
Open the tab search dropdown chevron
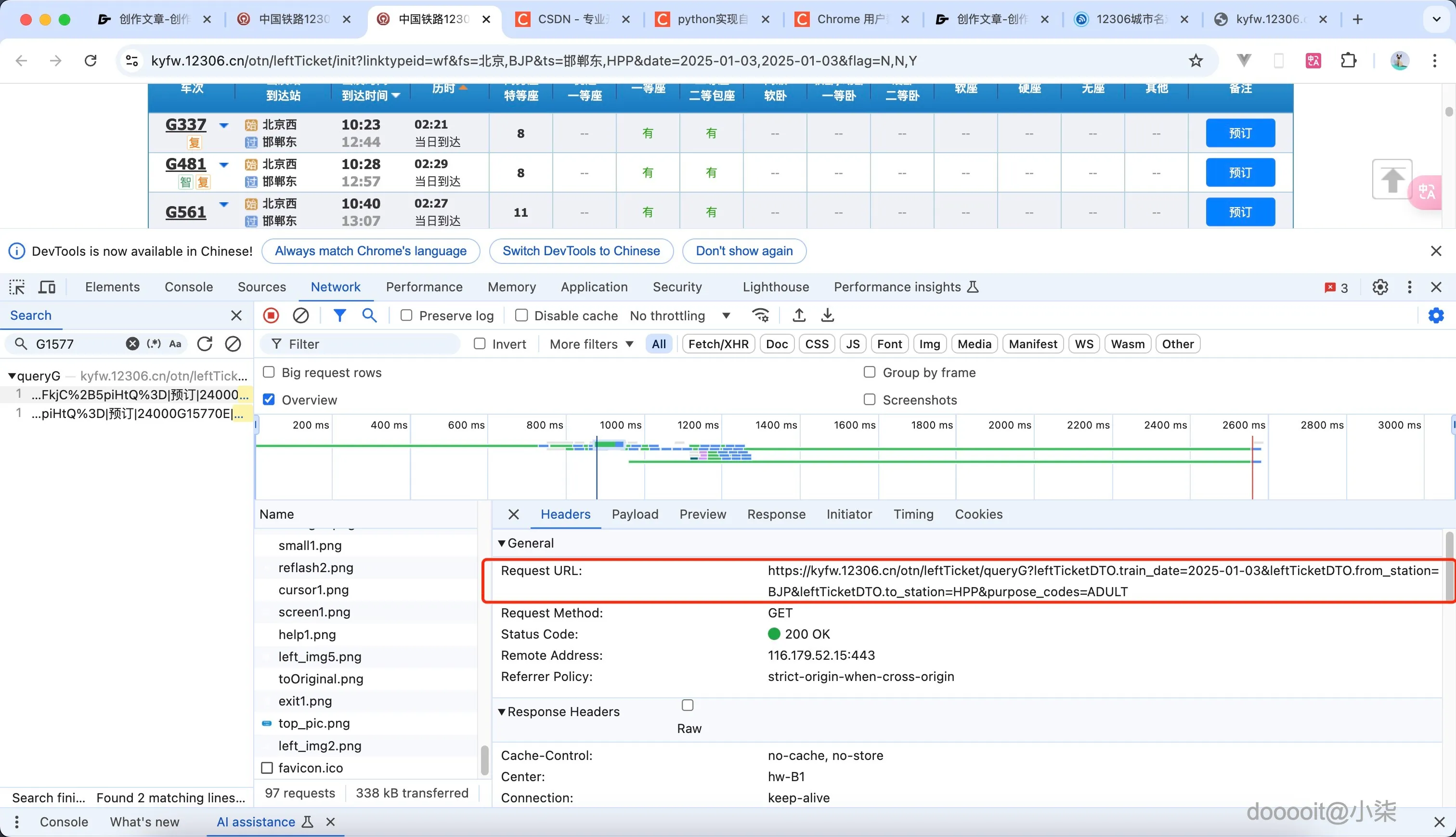coord(1436,19)
